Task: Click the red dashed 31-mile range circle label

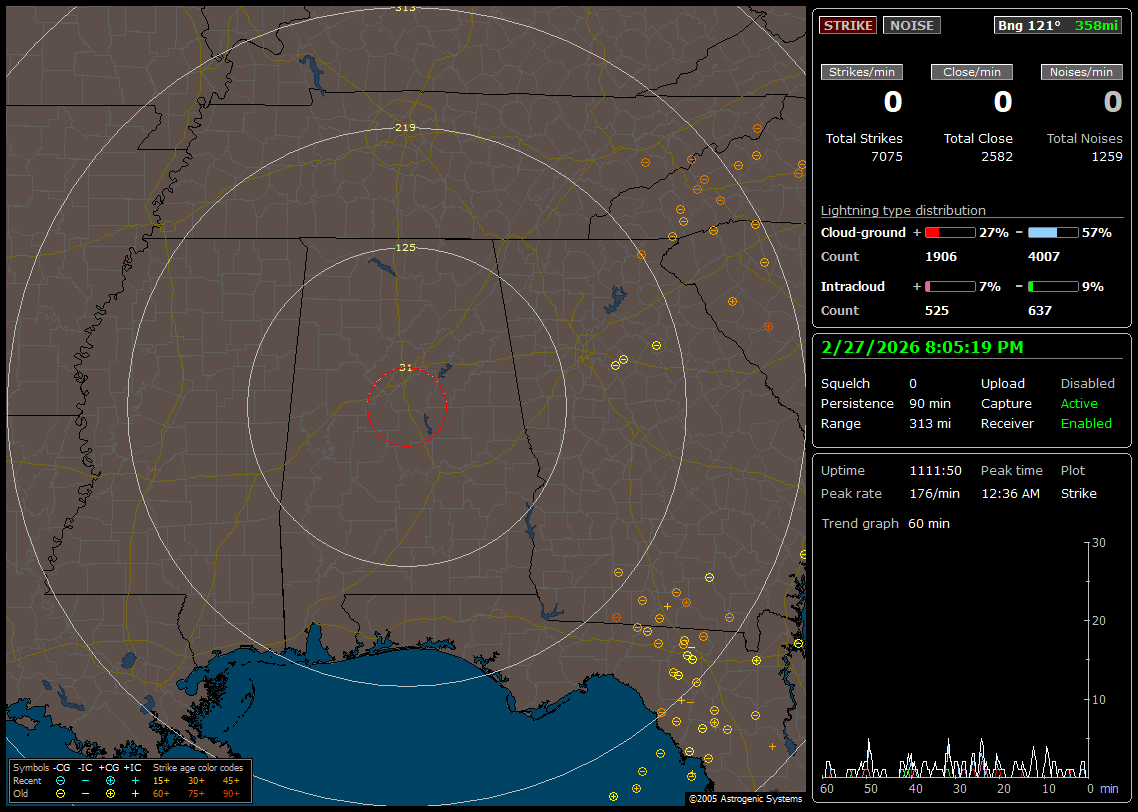Action: click(405, 367)
